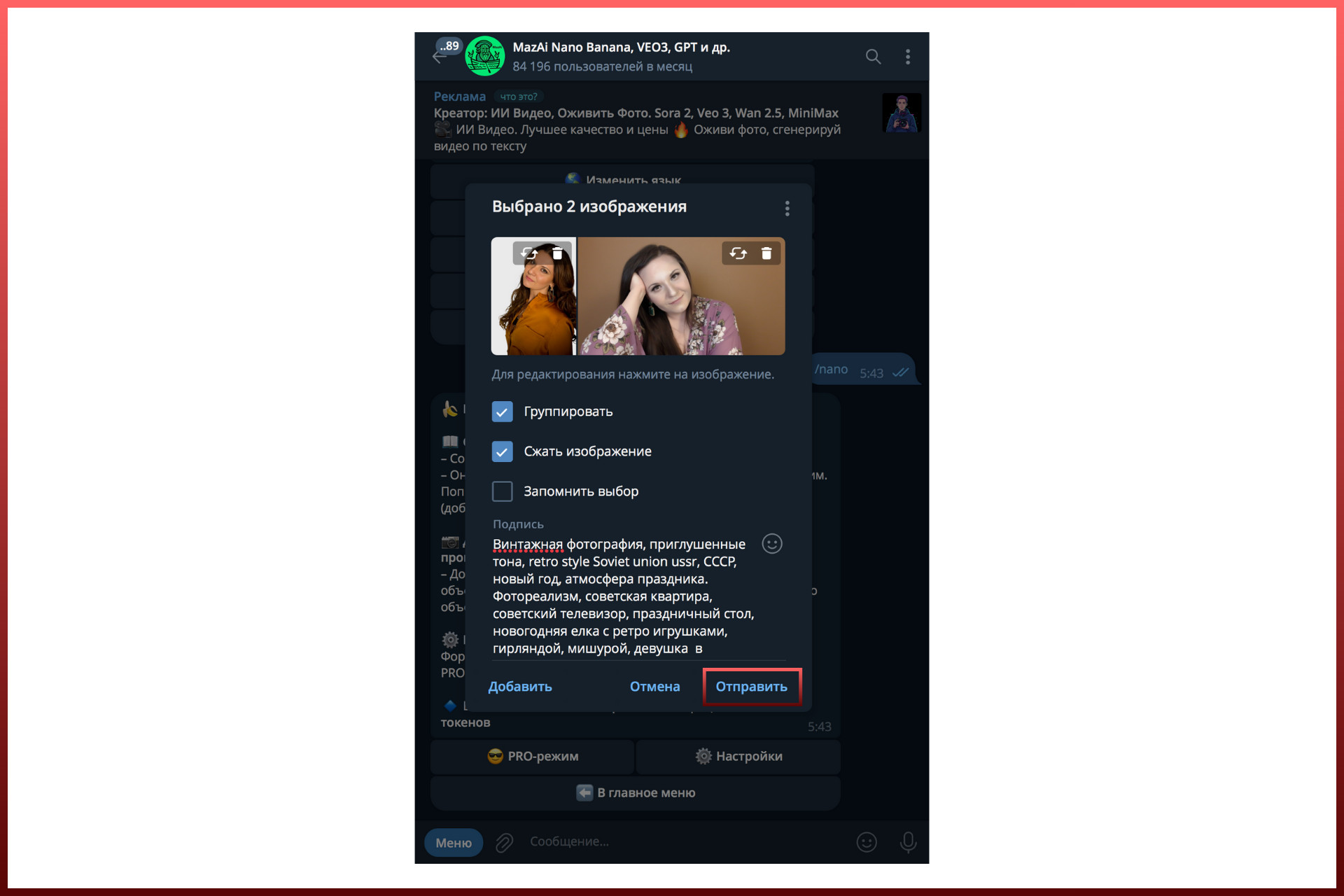Uncheck the Группировать checkbox
Image resolution: width=1344 pixels, height=896 pixels.
tap(502, 412)
